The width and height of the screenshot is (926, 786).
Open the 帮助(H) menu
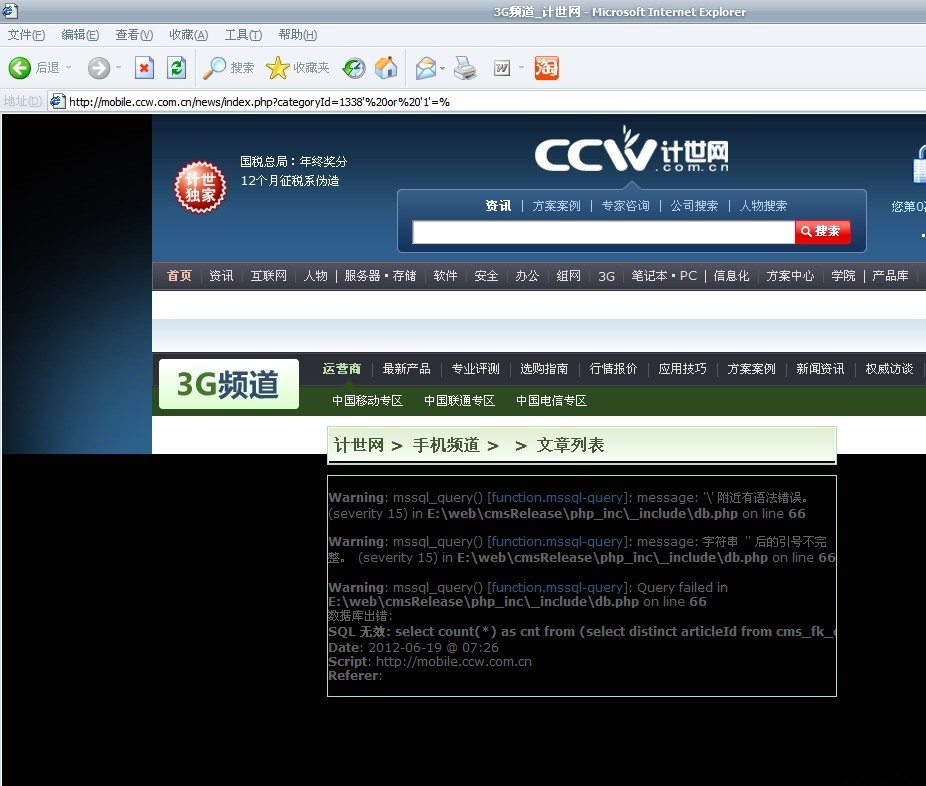pos(298,35)
